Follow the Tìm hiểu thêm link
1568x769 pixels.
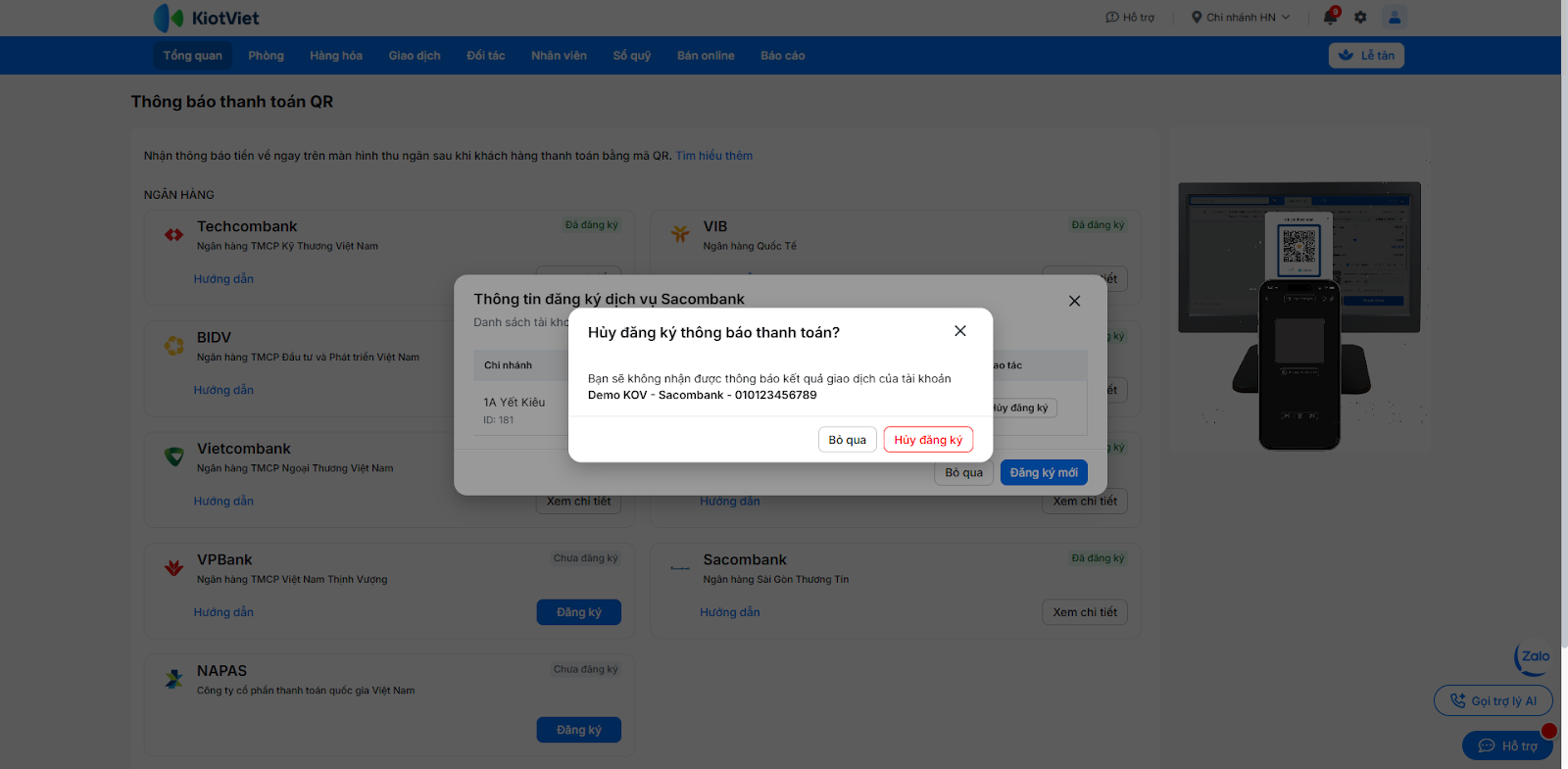pos(714,156)
